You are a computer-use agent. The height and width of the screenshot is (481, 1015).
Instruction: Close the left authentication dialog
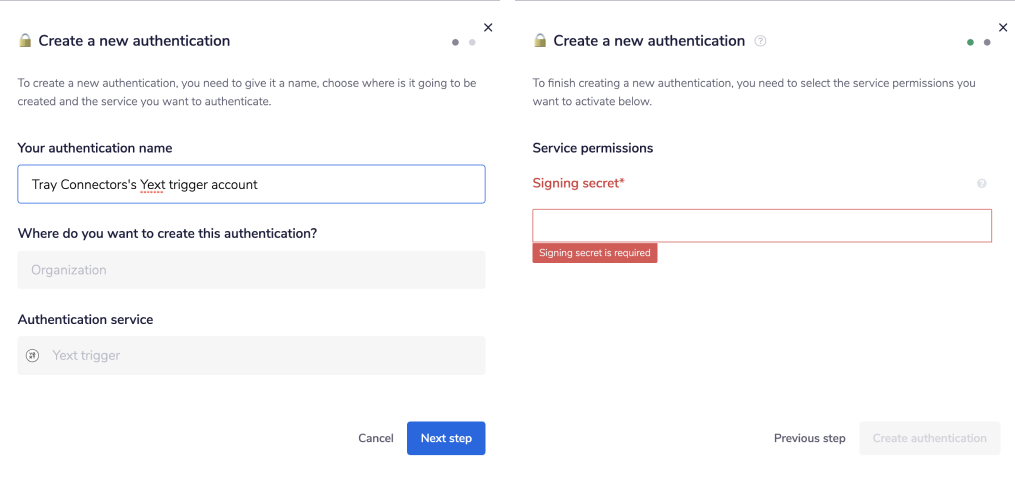[488, 28]
